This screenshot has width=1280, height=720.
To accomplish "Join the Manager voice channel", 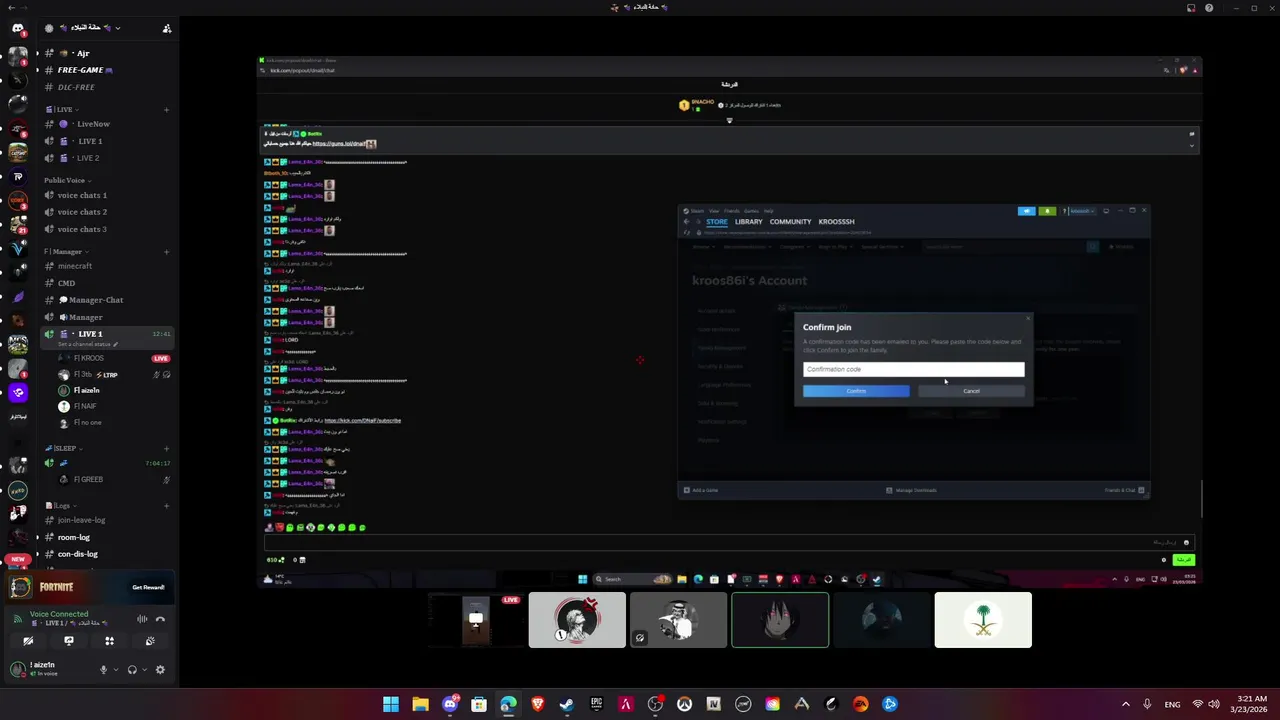I will click(x=105, y=317).
